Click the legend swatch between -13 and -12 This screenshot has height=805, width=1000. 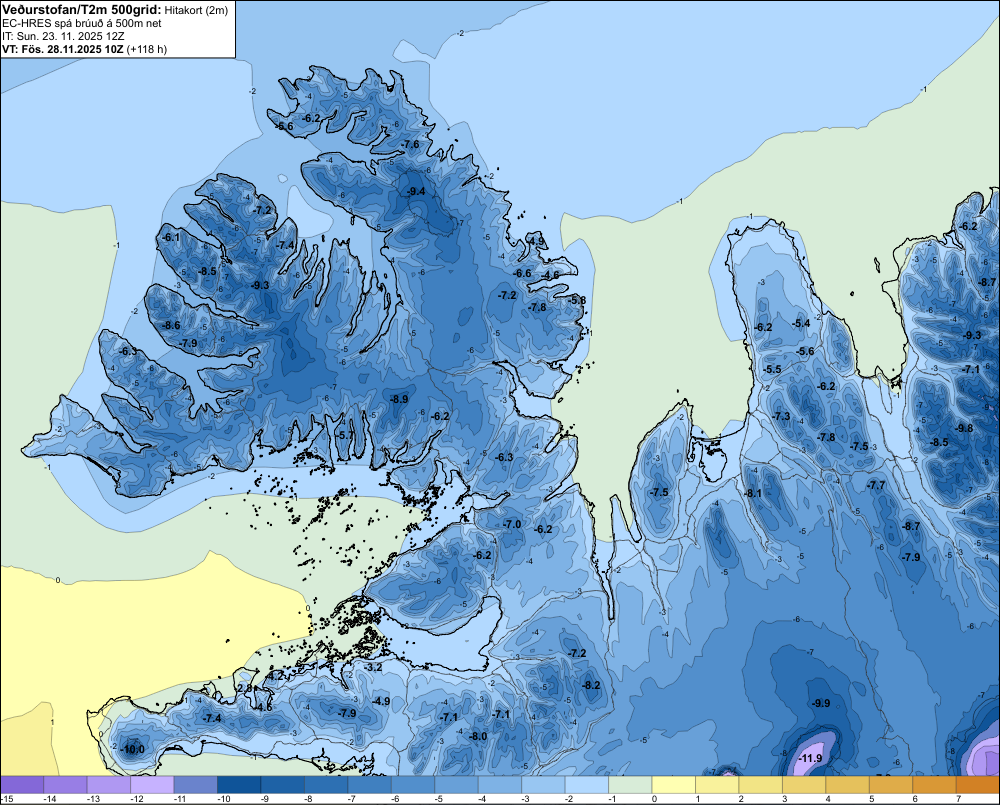(109, 785)
